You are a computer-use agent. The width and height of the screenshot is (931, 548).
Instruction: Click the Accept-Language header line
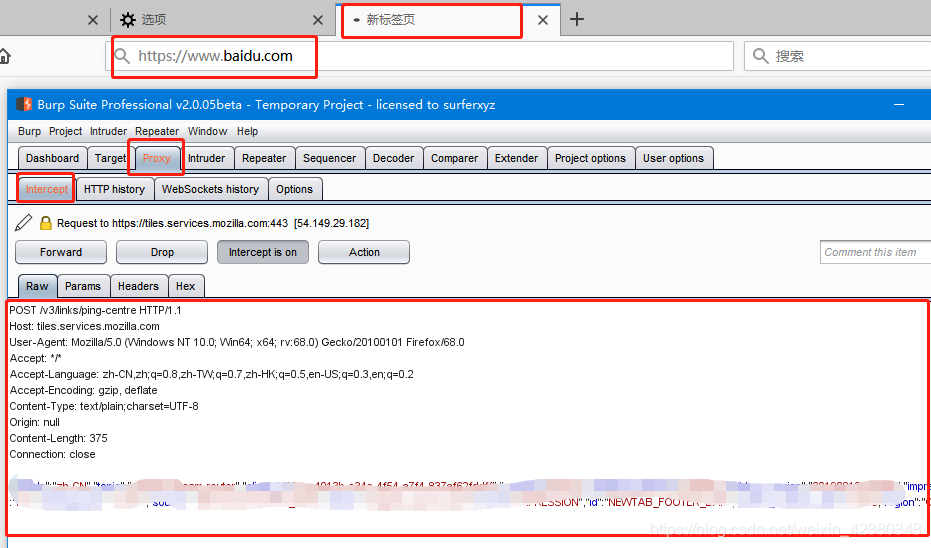click(211, 375)
